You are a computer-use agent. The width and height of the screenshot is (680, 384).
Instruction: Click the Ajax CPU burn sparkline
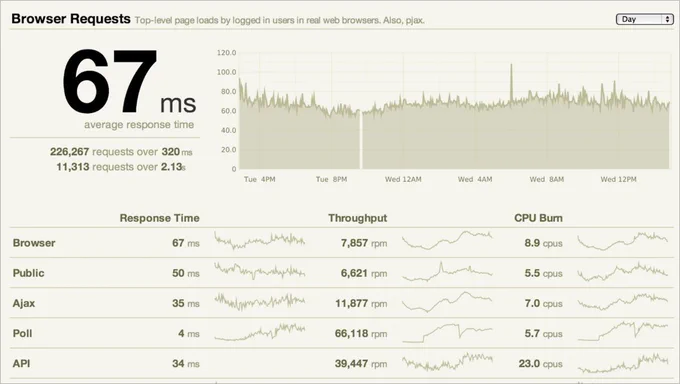(622, 302)
